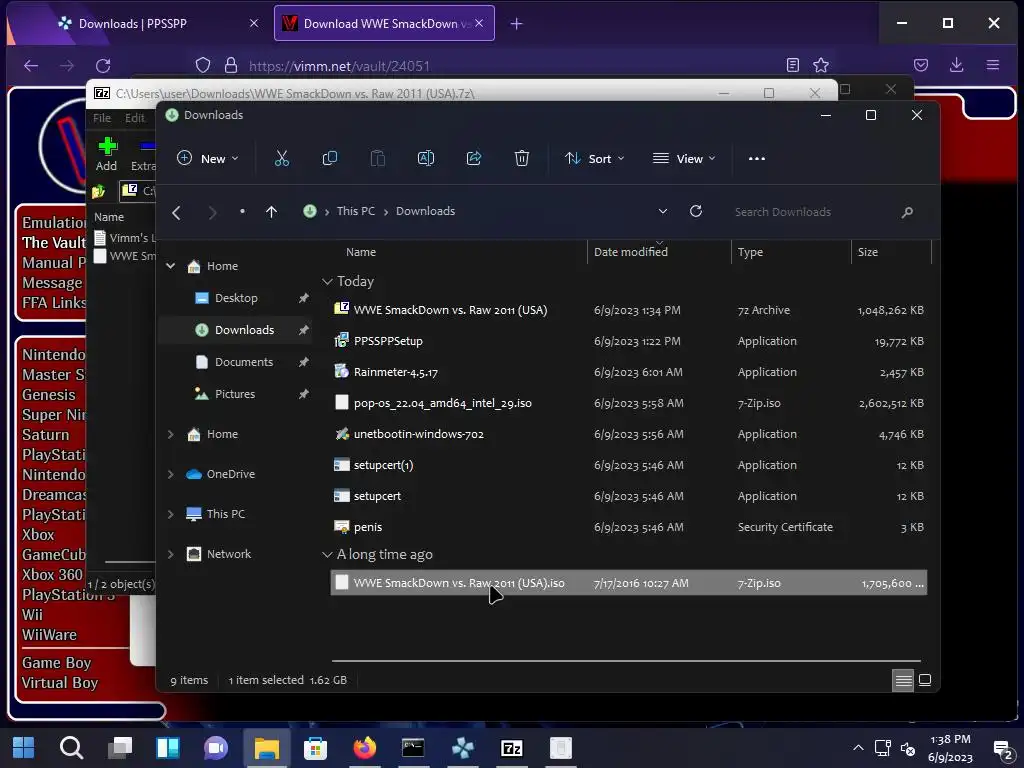1024x768 pixels.
Task: Open the Sort options dropdown
Action: coord(595,159)
